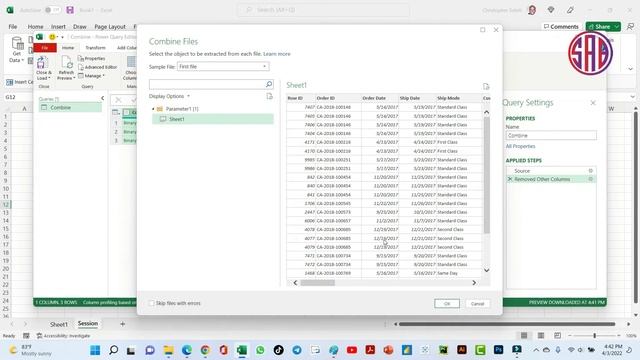The height and width of the screenshot is (360, 640).
Task: Open the Insert tab in Excel
Action: [x=58, y=27]
